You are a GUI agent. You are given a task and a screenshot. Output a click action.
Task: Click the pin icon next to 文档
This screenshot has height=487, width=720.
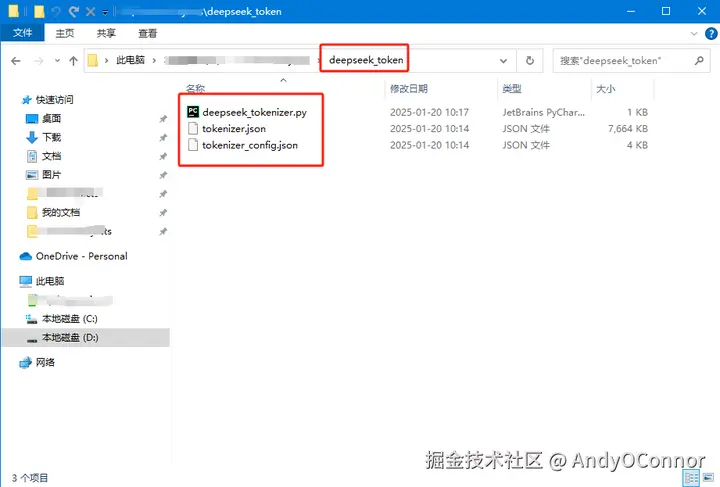163,157
